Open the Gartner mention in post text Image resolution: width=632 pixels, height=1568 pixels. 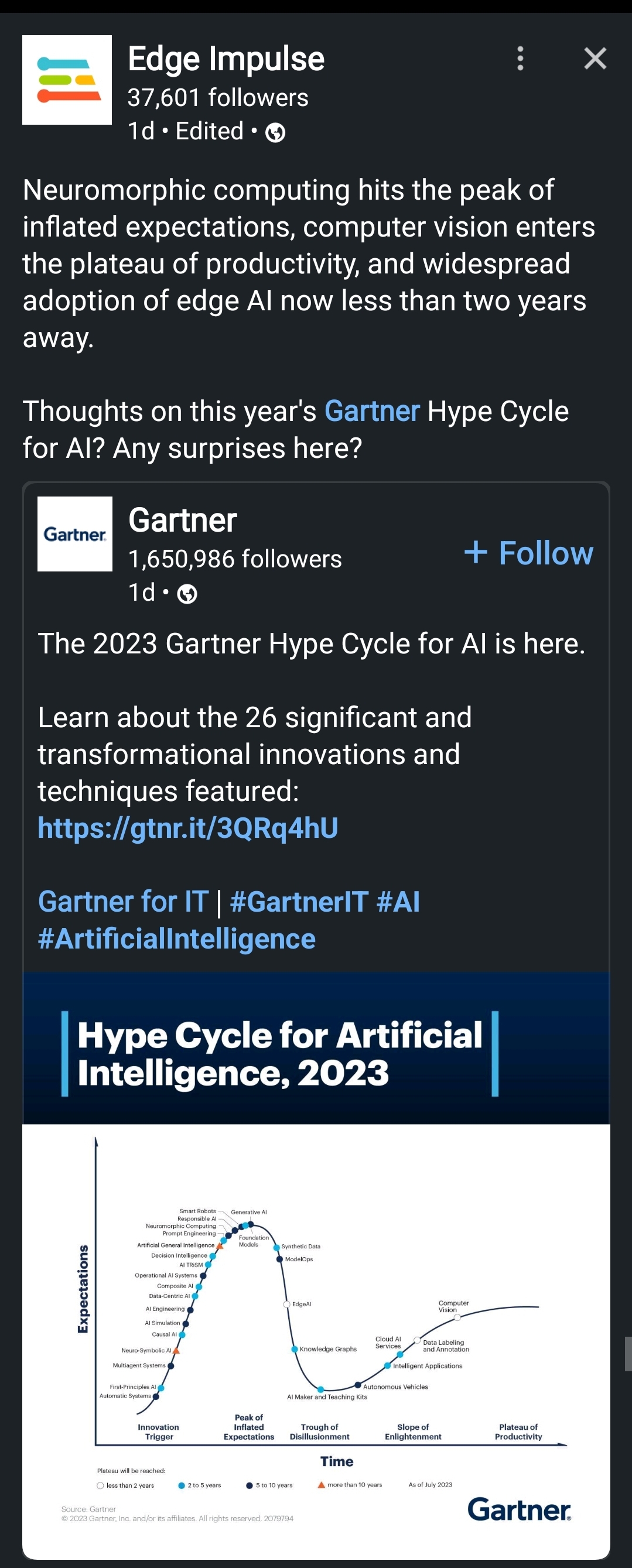pos(372,411)
